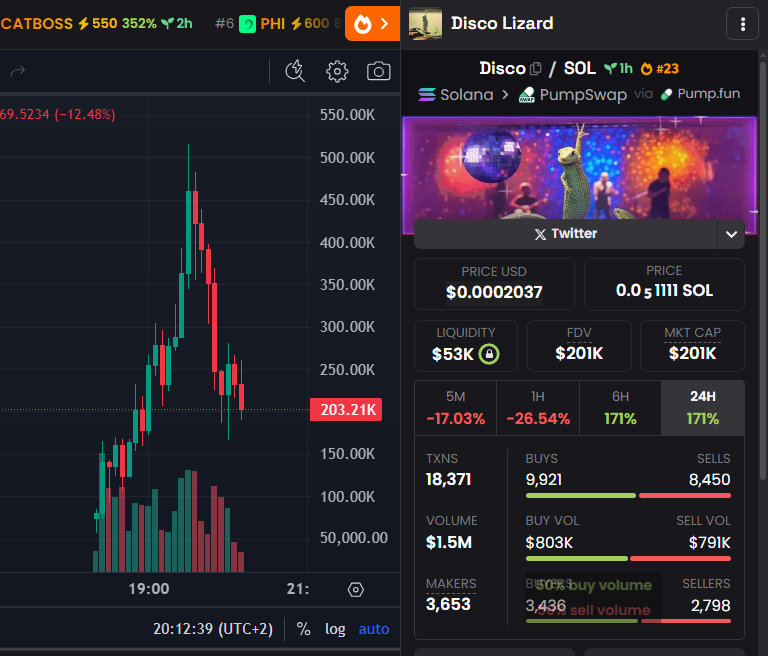Viewport: 768px width, 656px height.
Task: Select the 24H timeframe tab
Action: [703, 408]
